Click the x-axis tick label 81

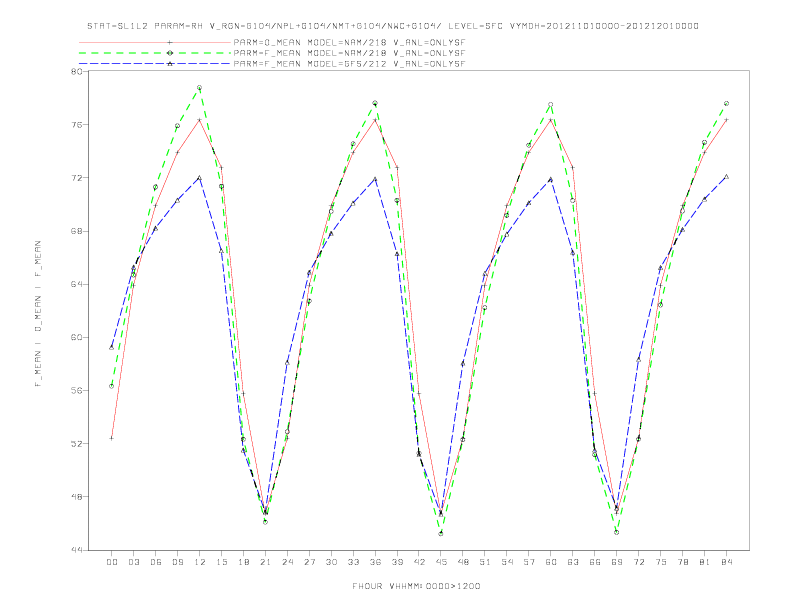click(705, 562)
